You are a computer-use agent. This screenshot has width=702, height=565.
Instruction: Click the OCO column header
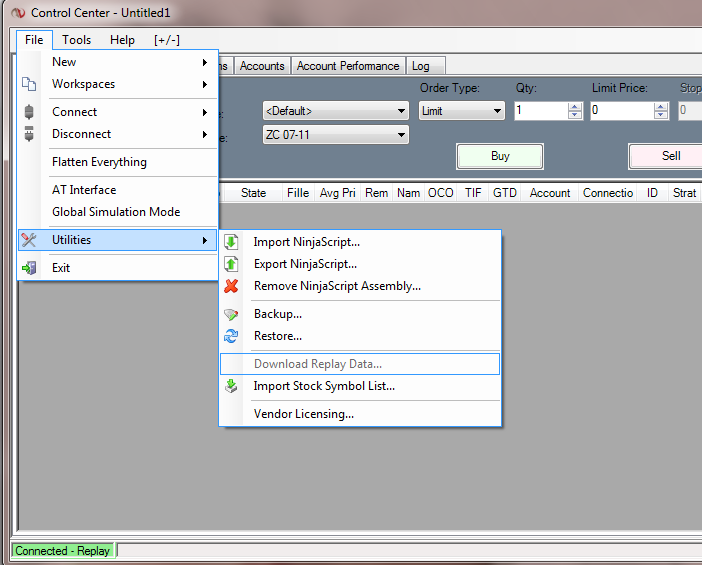(x=441, y=193)
